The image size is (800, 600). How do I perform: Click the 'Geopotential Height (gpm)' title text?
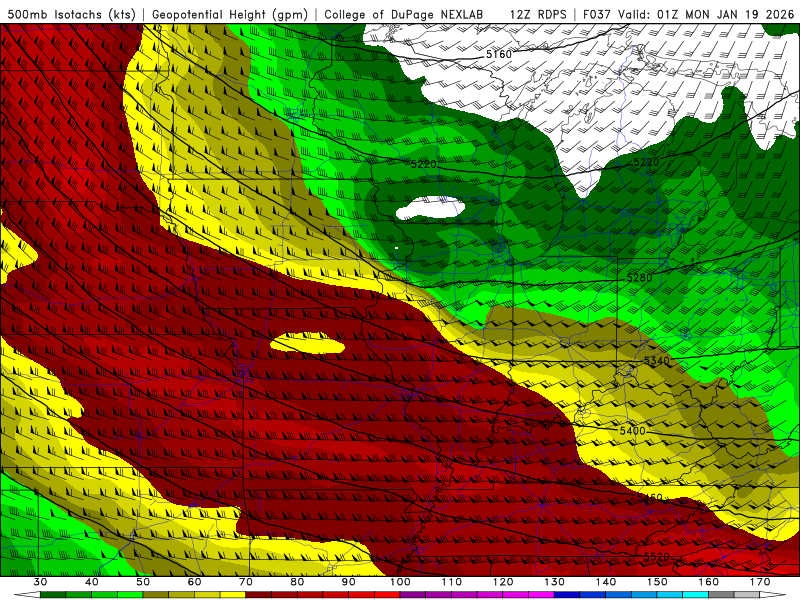pos(230,14)
